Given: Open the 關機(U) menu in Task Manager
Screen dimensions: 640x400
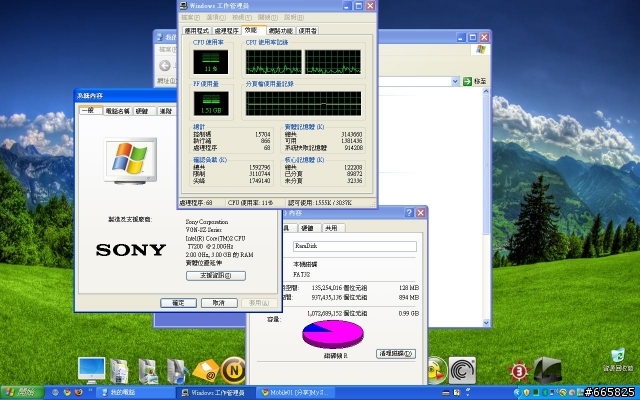Looking at the screenshot, I should pos(268,18).
